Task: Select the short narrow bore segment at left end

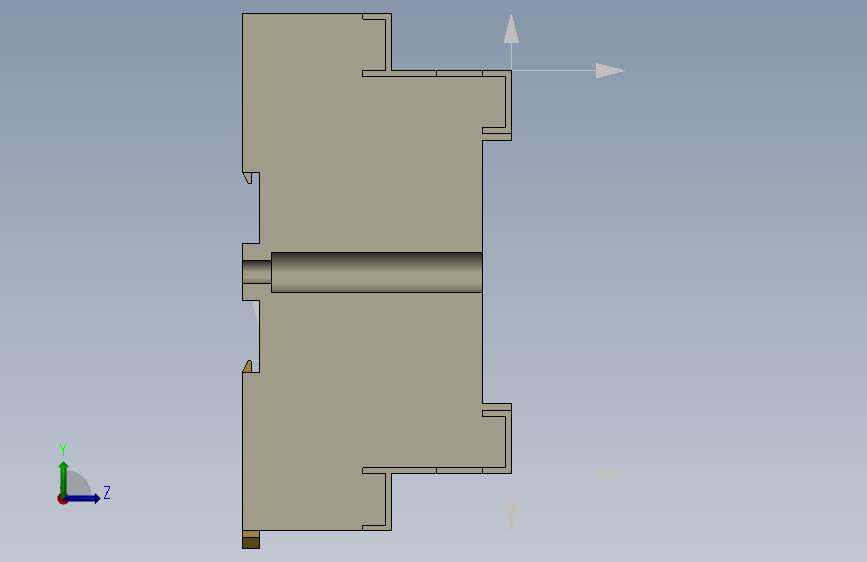Action: click(257, 272)
